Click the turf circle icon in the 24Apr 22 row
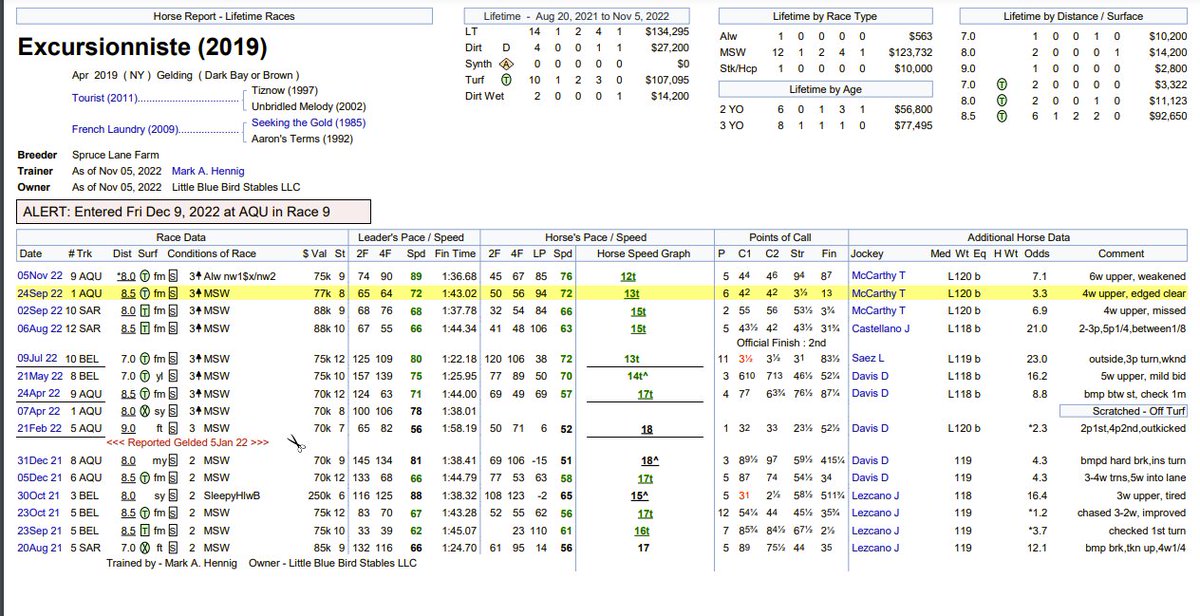This screenshot has width=1200, height=616. click(x=145, y=394)
